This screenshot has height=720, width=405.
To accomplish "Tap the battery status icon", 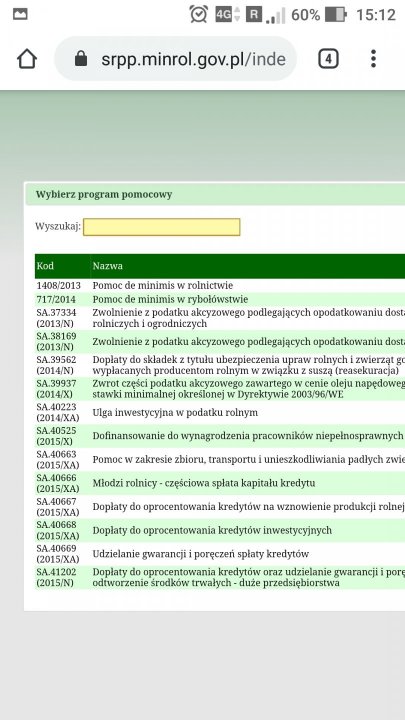I will coord(336,15).
